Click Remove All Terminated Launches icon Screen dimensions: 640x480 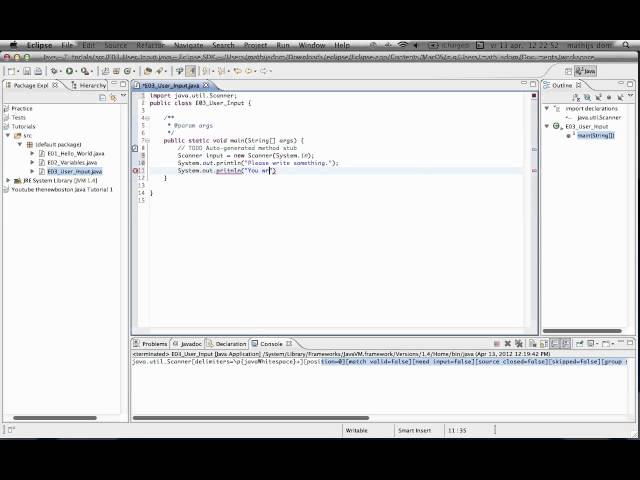point(519,344)
